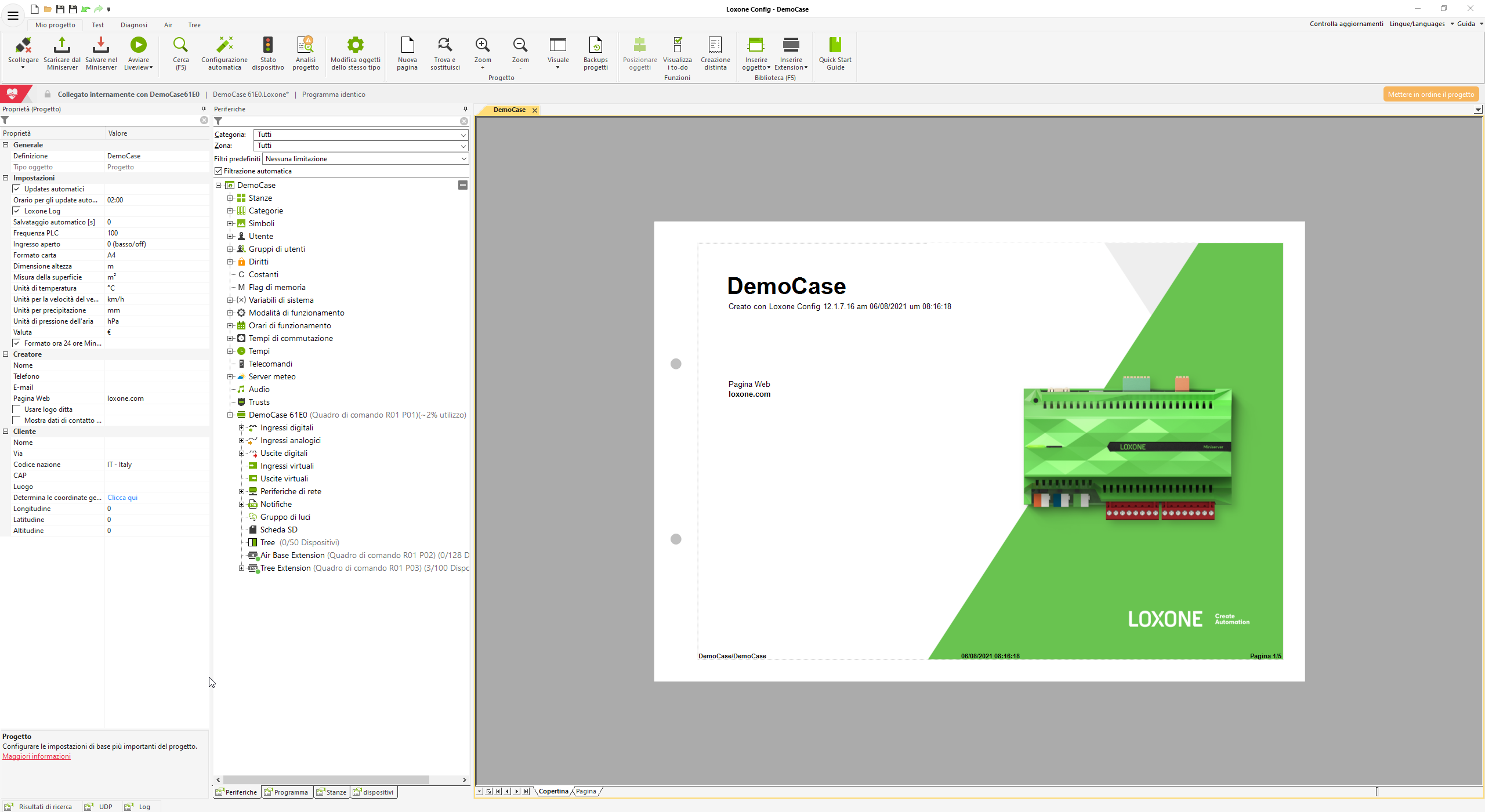Viewport: 1485px width, 812px height.
Task: Open Quick Start Guide
Action: click(835, 45)
